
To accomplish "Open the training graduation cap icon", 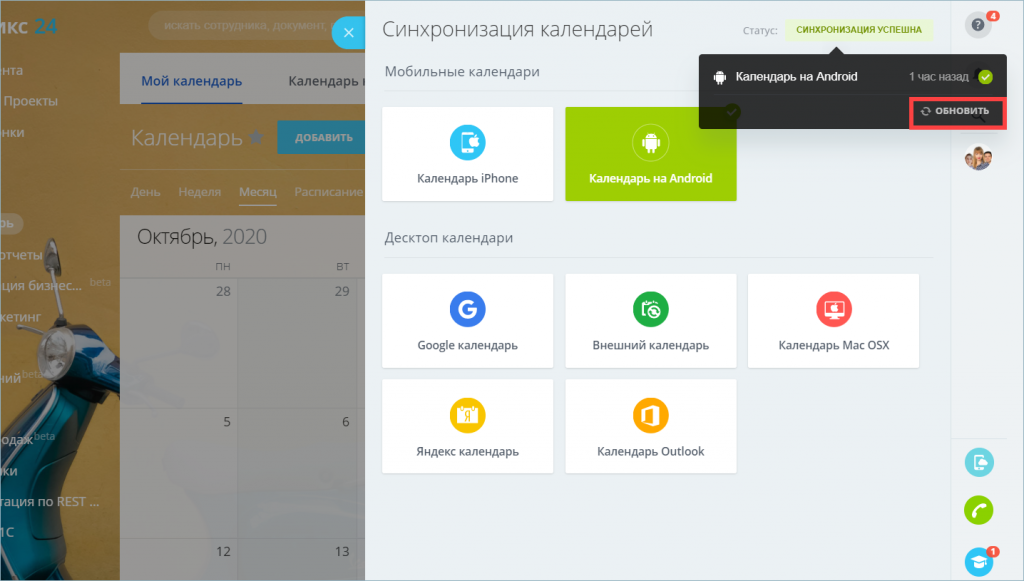I will (x=979, y=559).
